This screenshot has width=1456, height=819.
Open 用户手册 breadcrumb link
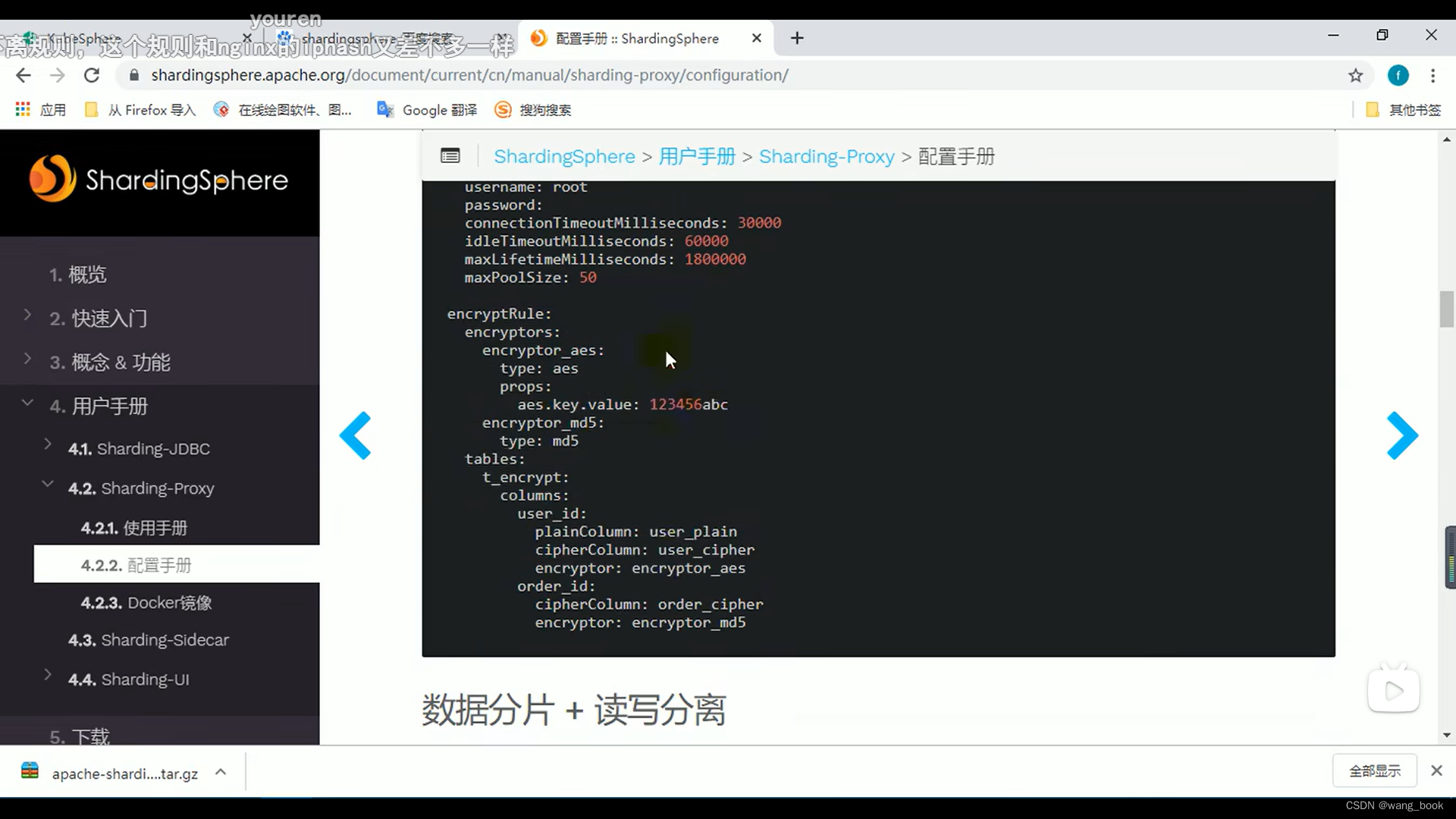pos(697,156)
